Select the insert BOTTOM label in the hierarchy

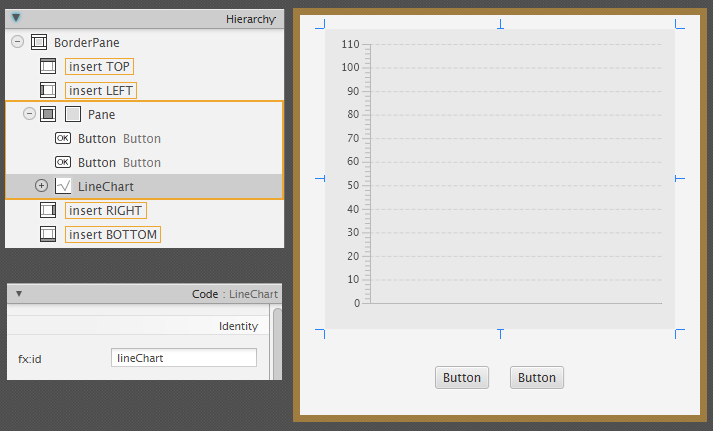112,235
